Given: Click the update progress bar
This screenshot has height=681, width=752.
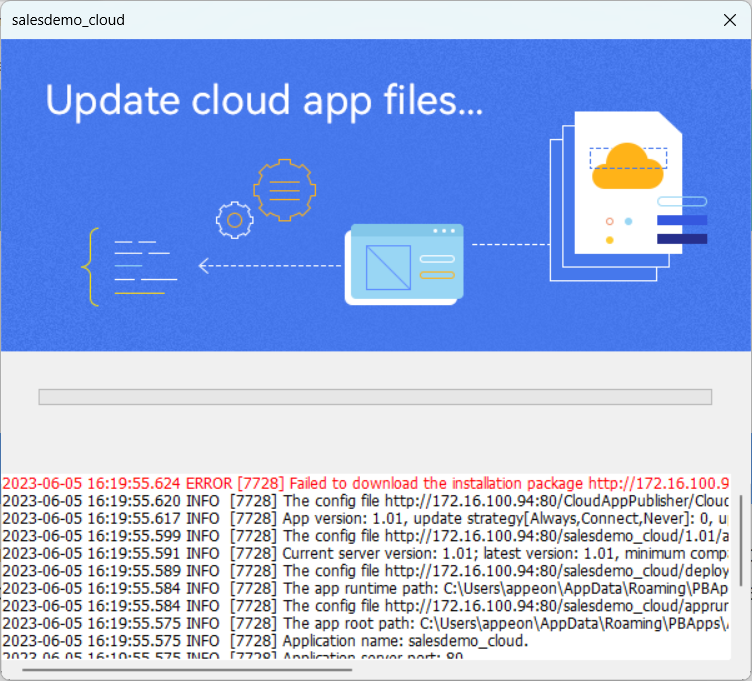Looking at the screenshot, I should point(375,397).
